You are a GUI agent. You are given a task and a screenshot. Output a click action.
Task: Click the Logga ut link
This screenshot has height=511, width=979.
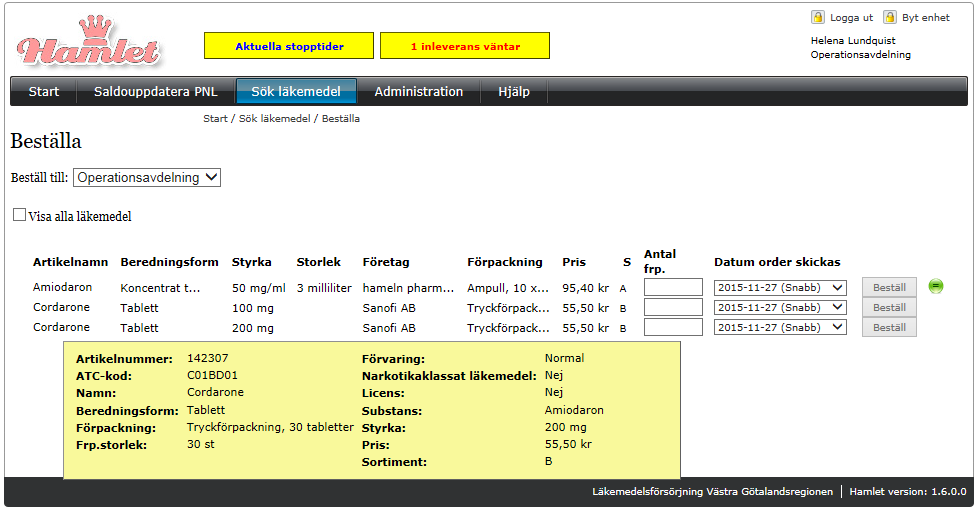(851, 17)
